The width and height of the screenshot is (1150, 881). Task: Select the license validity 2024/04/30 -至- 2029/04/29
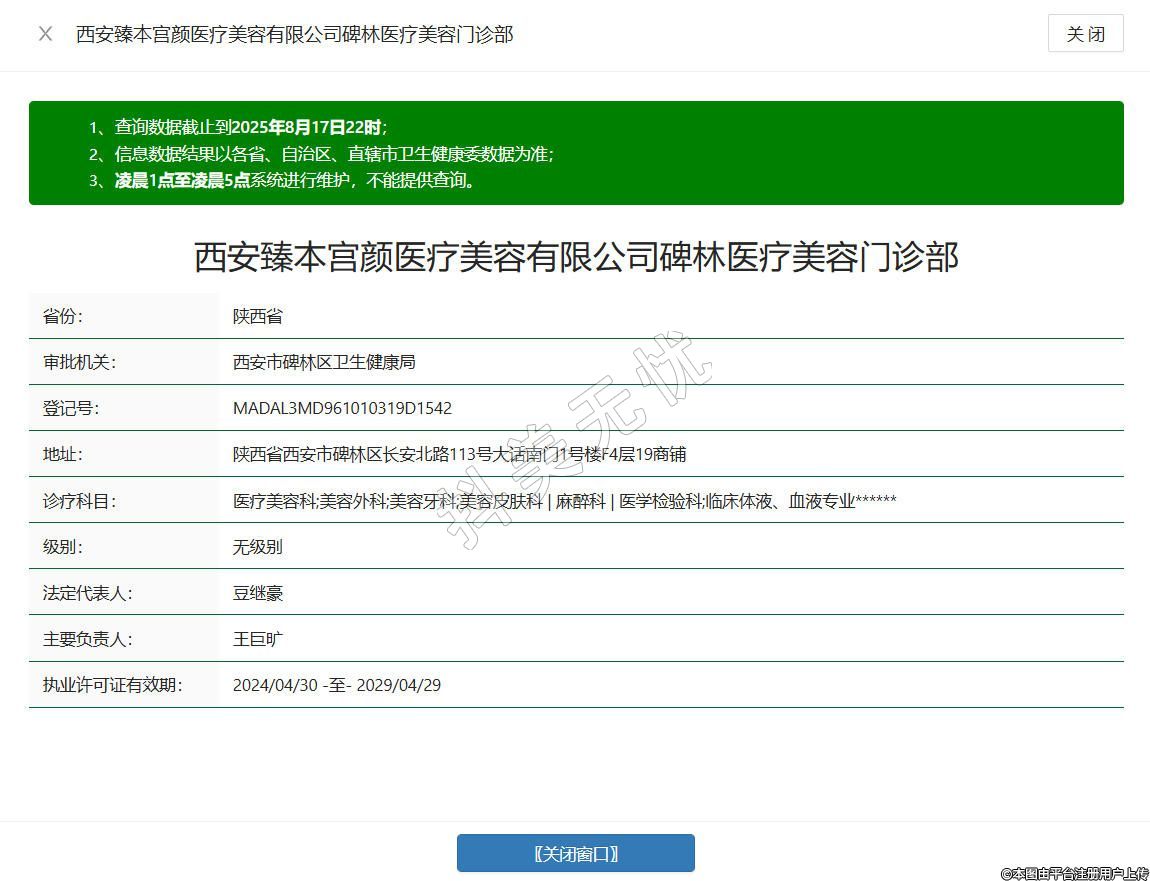tap(336, 685)
